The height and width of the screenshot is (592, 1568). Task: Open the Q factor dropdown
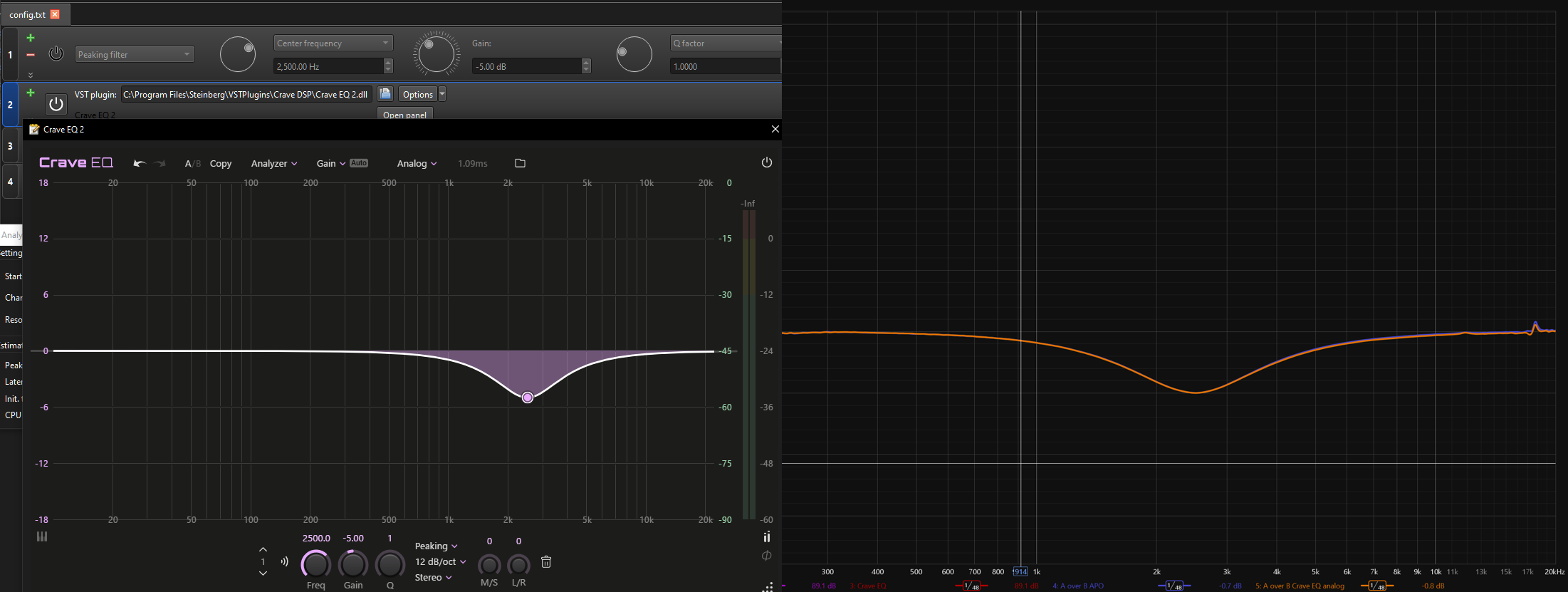(x=726, y=43)
